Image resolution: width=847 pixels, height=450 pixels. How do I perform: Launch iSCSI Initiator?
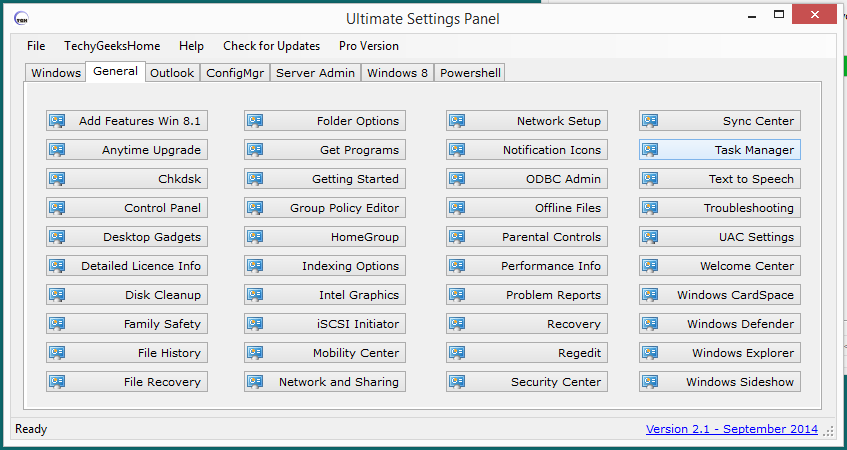point(325,324)
